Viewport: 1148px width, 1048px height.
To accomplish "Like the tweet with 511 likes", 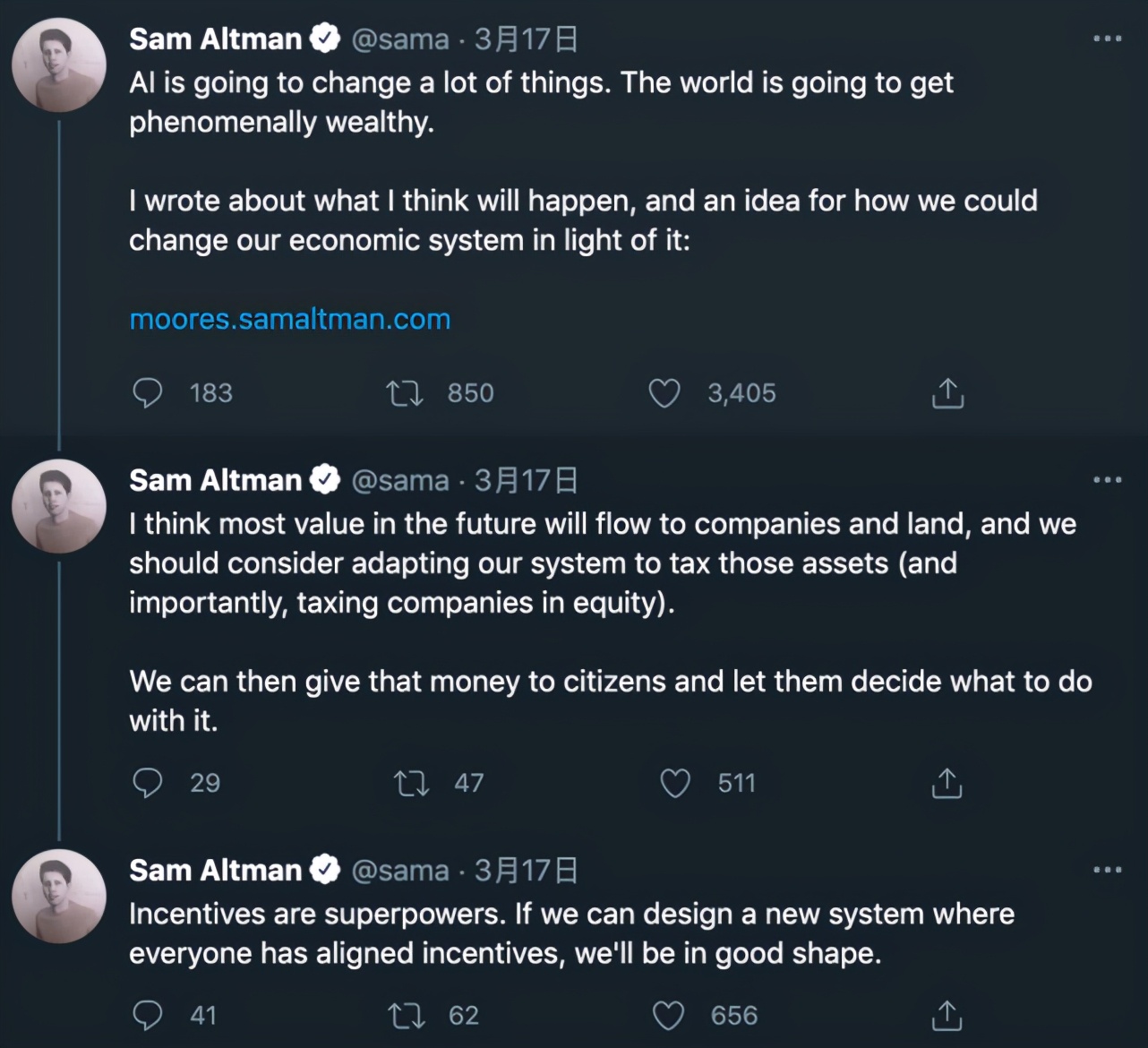I will tap(674, 784).
